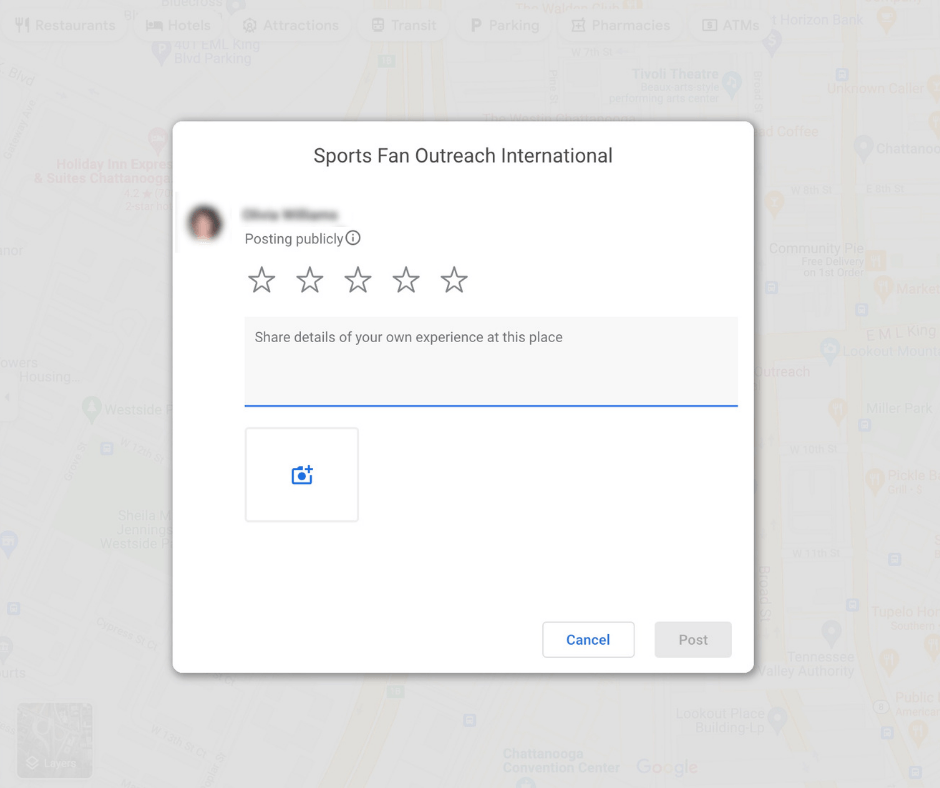The width and height of the screenshot is (940, 788).
Task: Collapse the side panel arrow
Action: (7, 397)
